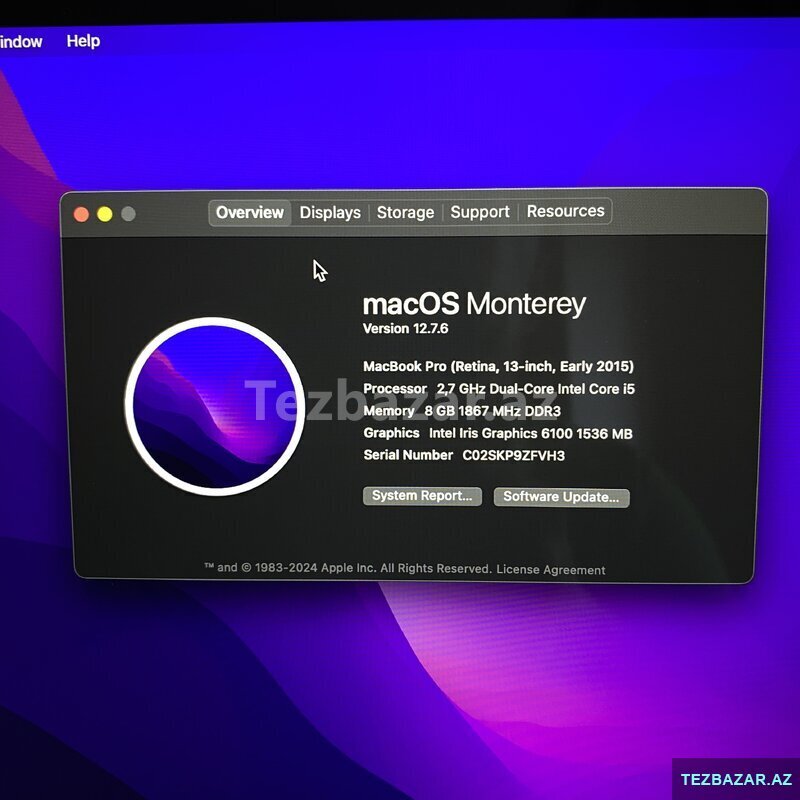This screenshot has width=800, height=800.
Task: Click the System Report button
Action: click(422, 496)
